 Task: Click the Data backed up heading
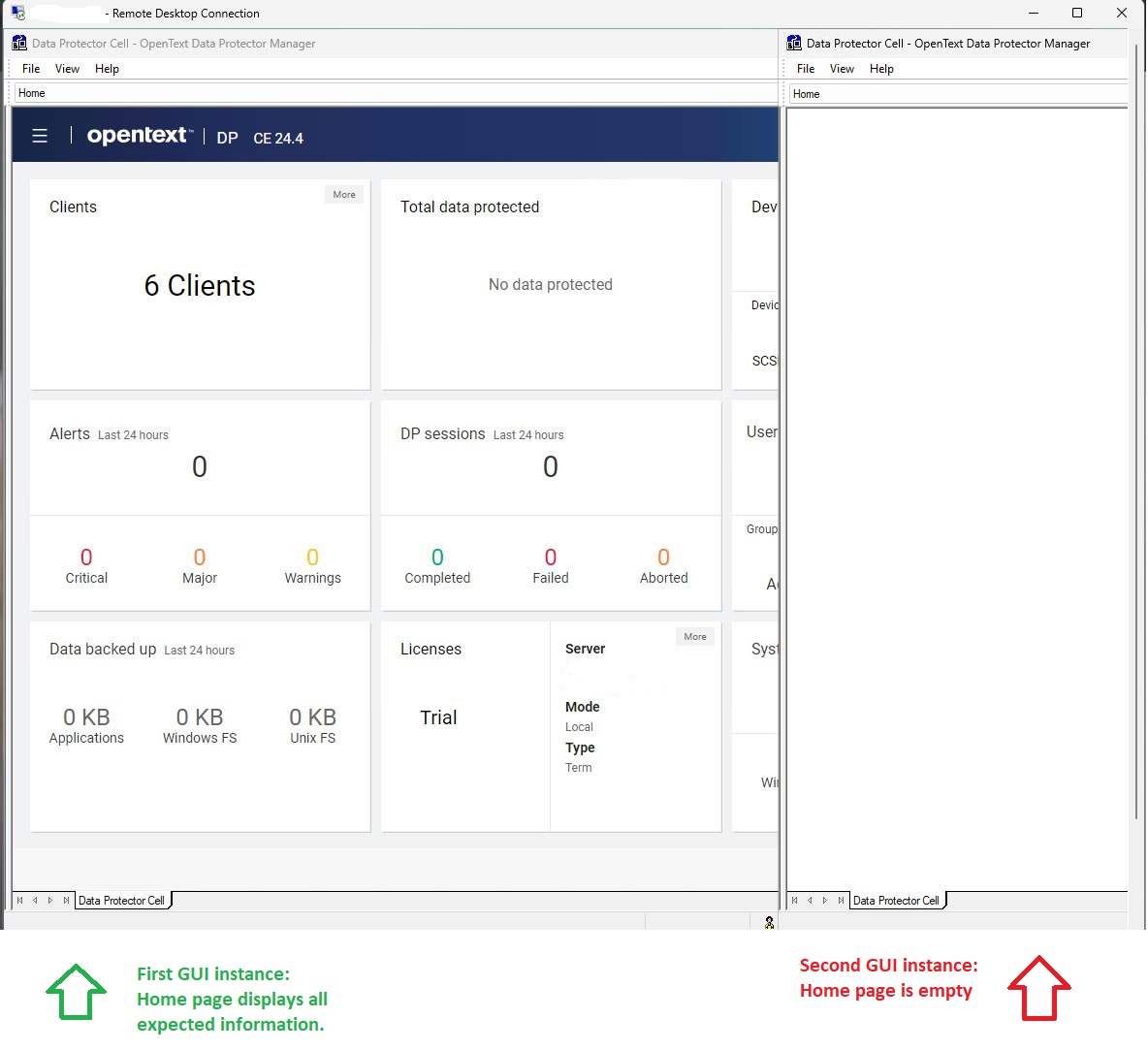pos(103,649)
